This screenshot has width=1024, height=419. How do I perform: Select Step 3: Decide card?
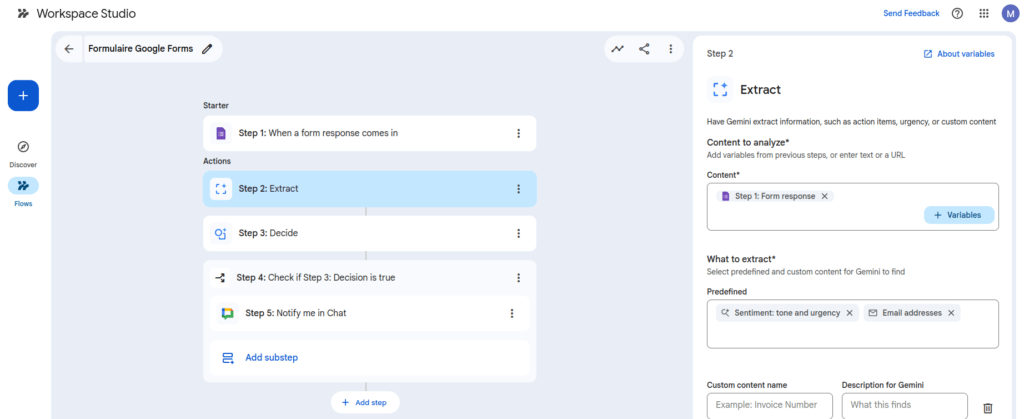pos(370,233)
